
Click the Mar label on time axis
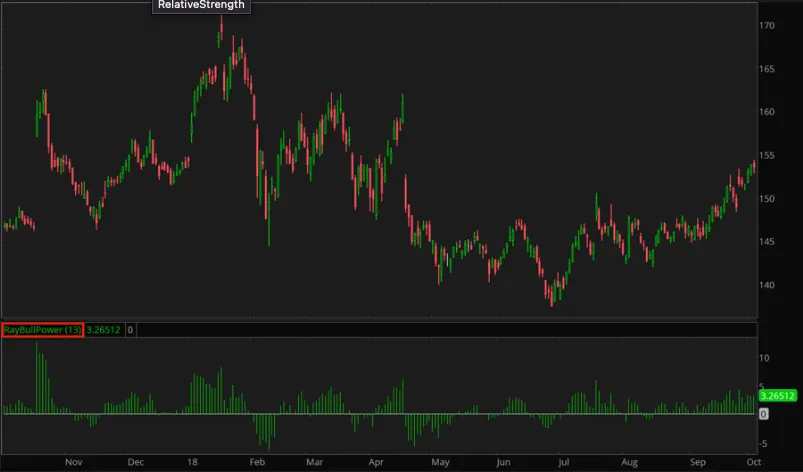point(314,462)
